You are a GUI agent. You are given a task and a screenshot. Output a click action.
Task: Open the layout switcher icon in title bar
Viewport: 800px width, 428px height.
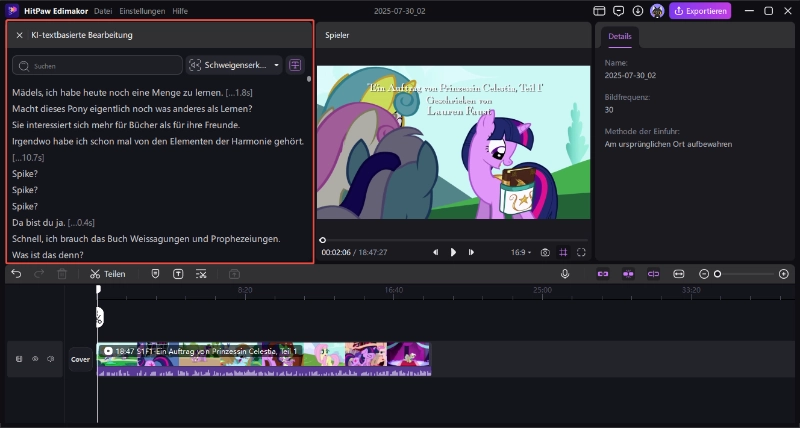pos(599,11)
